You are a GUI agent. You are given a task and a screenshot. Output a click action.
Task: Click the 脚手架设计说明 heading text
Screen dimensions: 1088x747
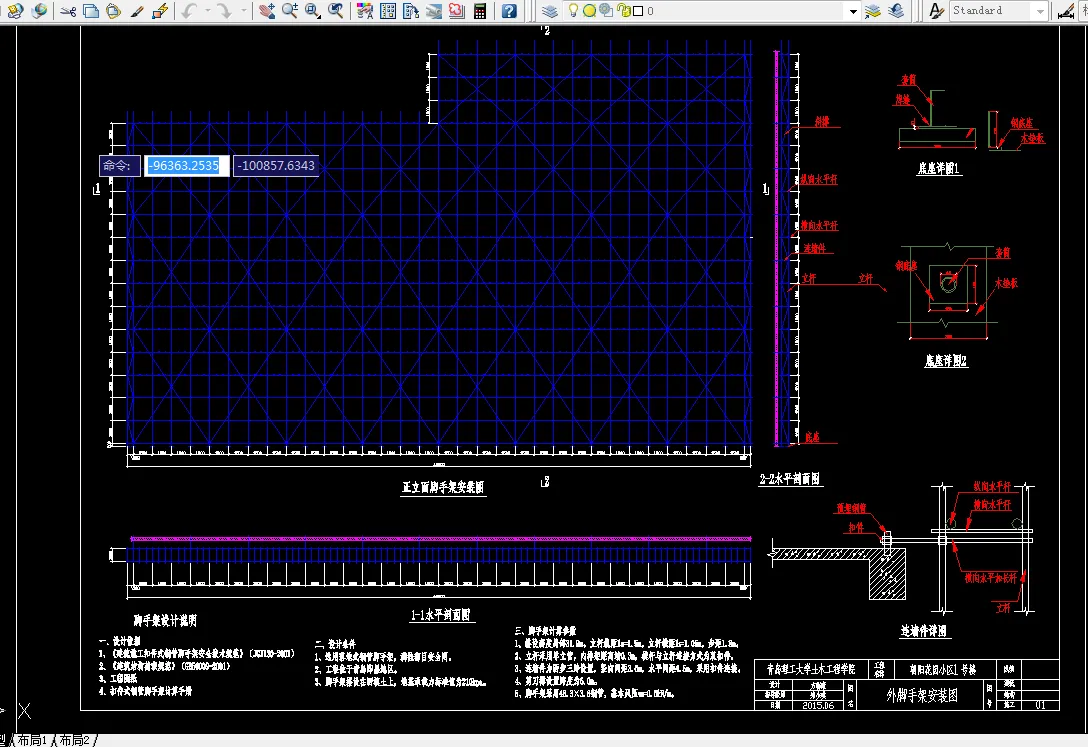click(165, 620)
